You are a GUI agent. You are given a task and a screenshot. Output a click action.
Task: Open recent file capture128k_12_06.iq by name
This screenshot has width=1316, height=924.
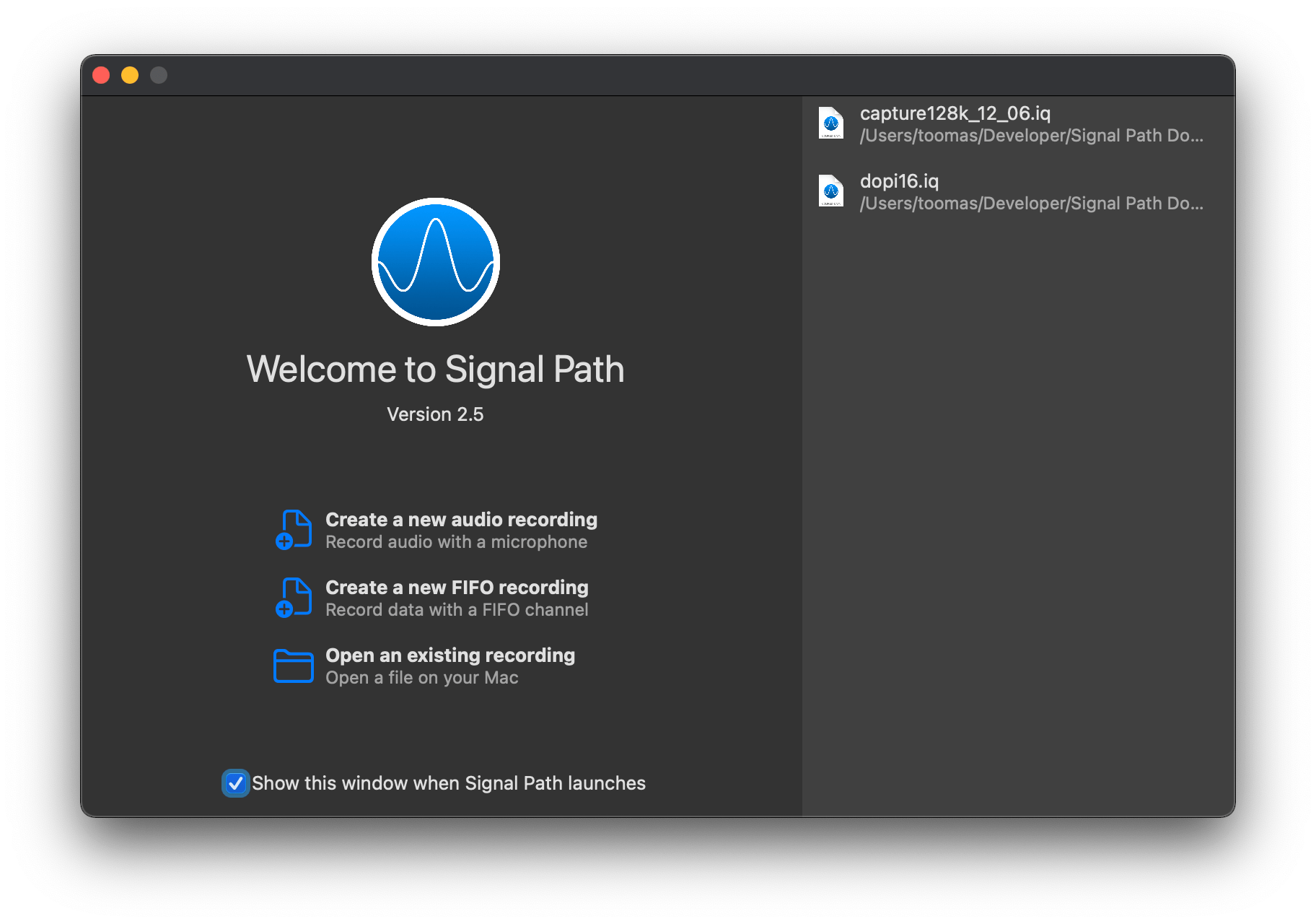pyautogui.click(x=955, y=113)
